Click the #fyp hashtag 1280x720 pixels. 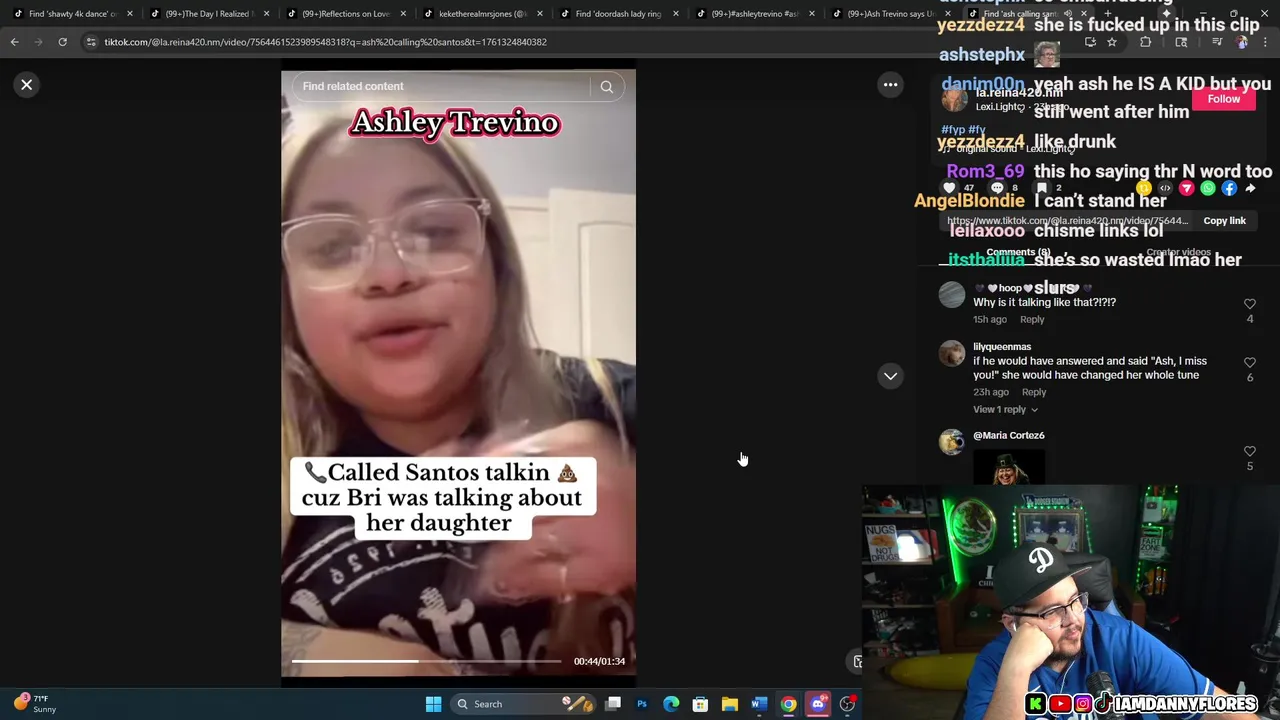953,130
